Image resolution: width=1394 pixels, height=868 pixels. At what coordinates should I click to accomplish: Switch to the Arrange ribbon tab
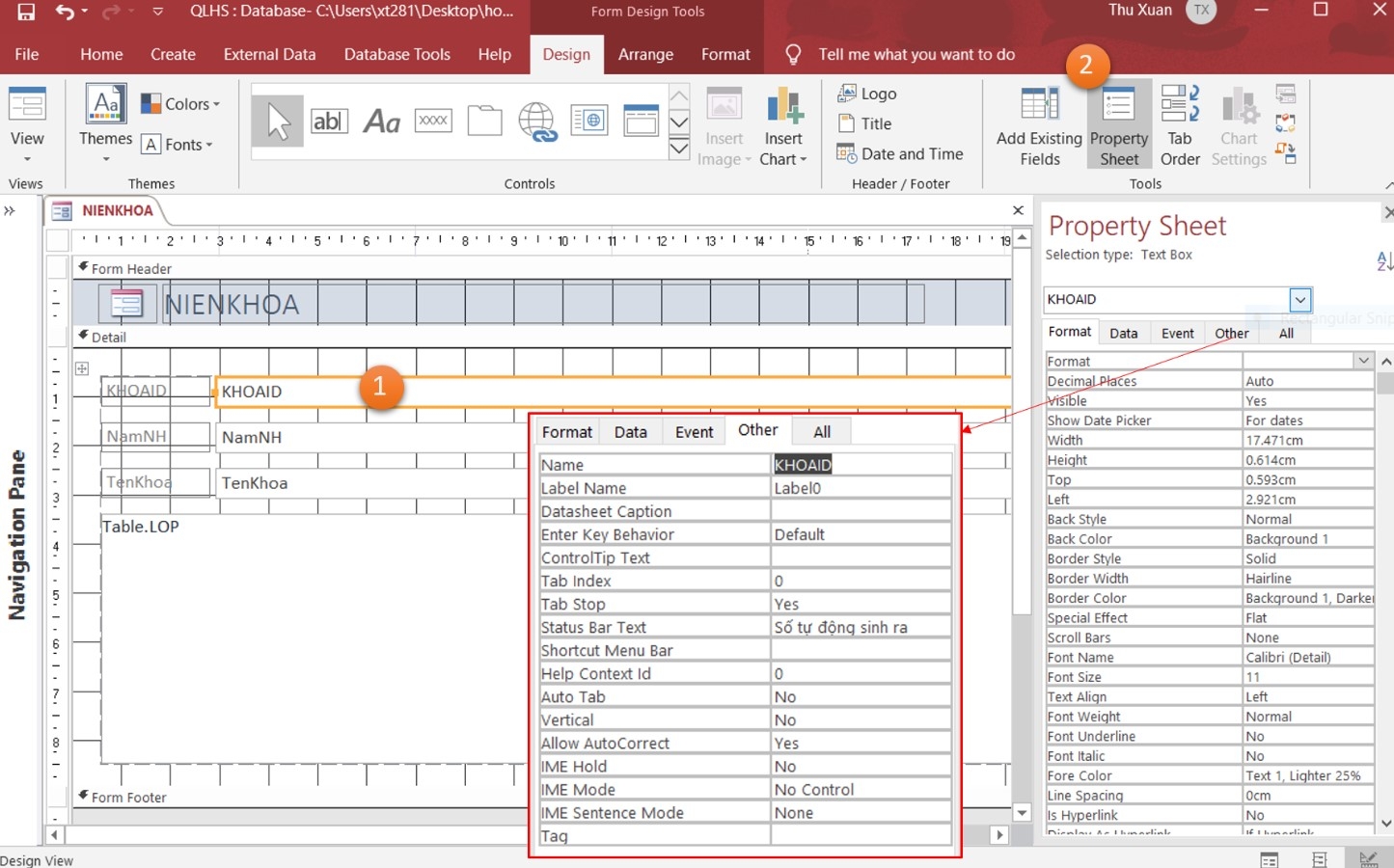(x=645, y=55)
